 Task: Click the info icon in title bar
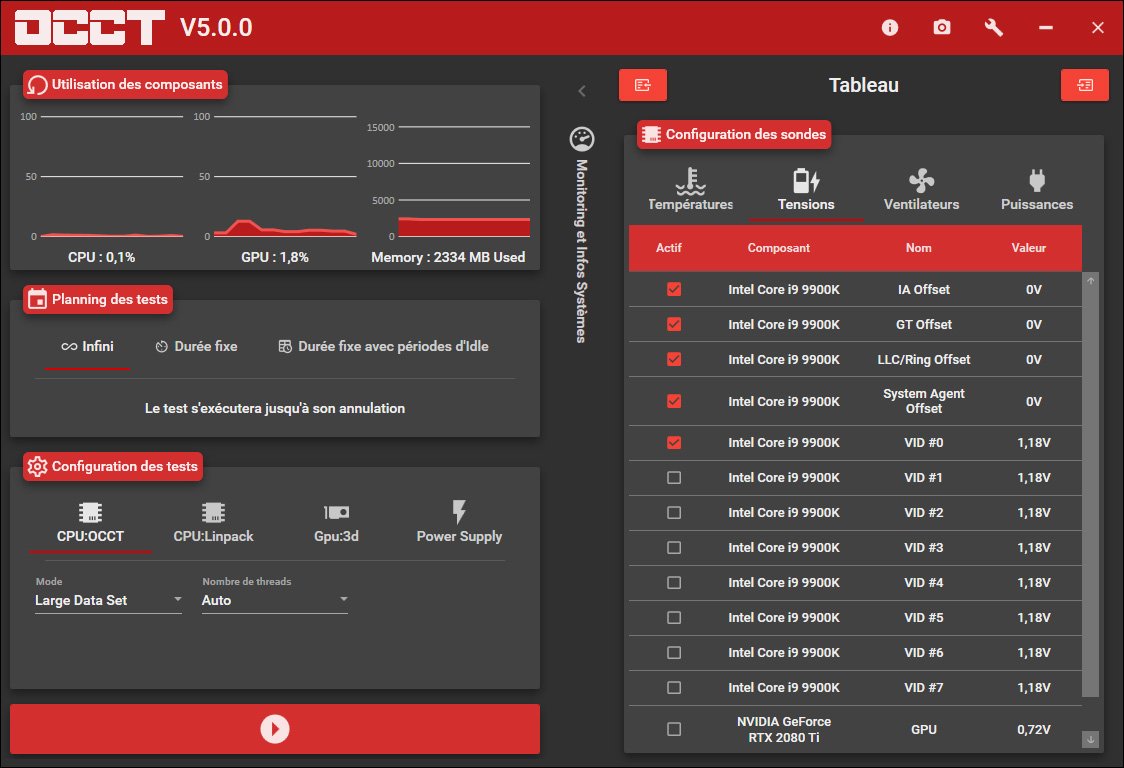890,28
